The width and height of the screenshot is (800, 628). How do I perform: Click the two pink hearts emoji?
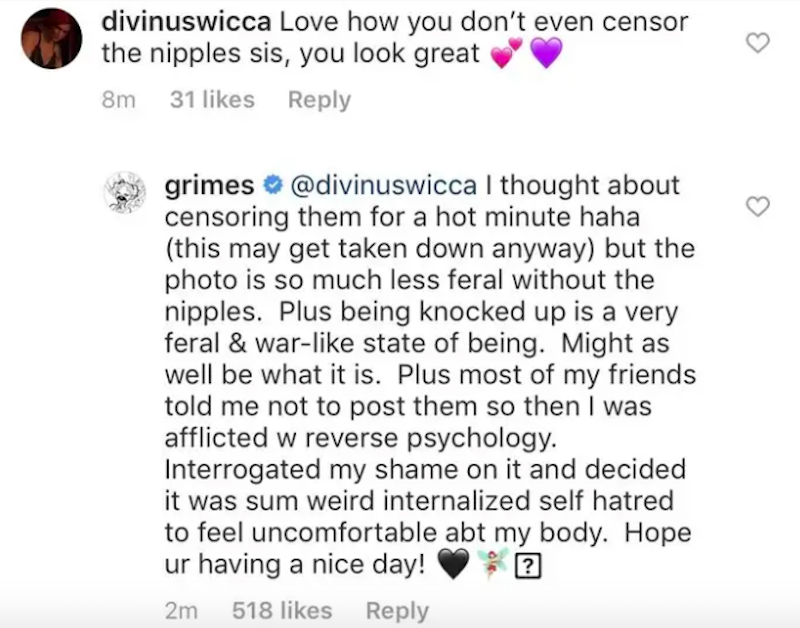coord(507,53)
